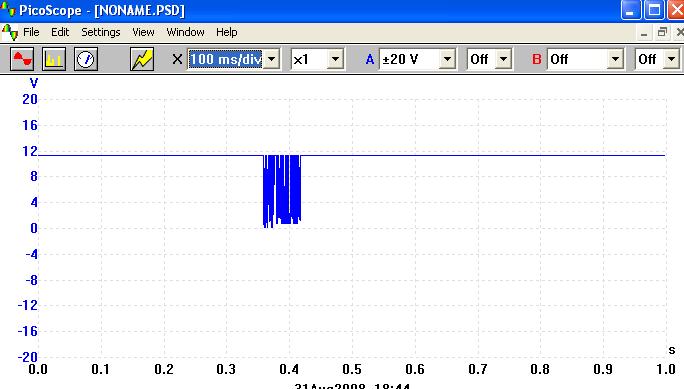Expand the 100 ms/div timebase dropdown
684x389 pixels.
pos(271,59)
